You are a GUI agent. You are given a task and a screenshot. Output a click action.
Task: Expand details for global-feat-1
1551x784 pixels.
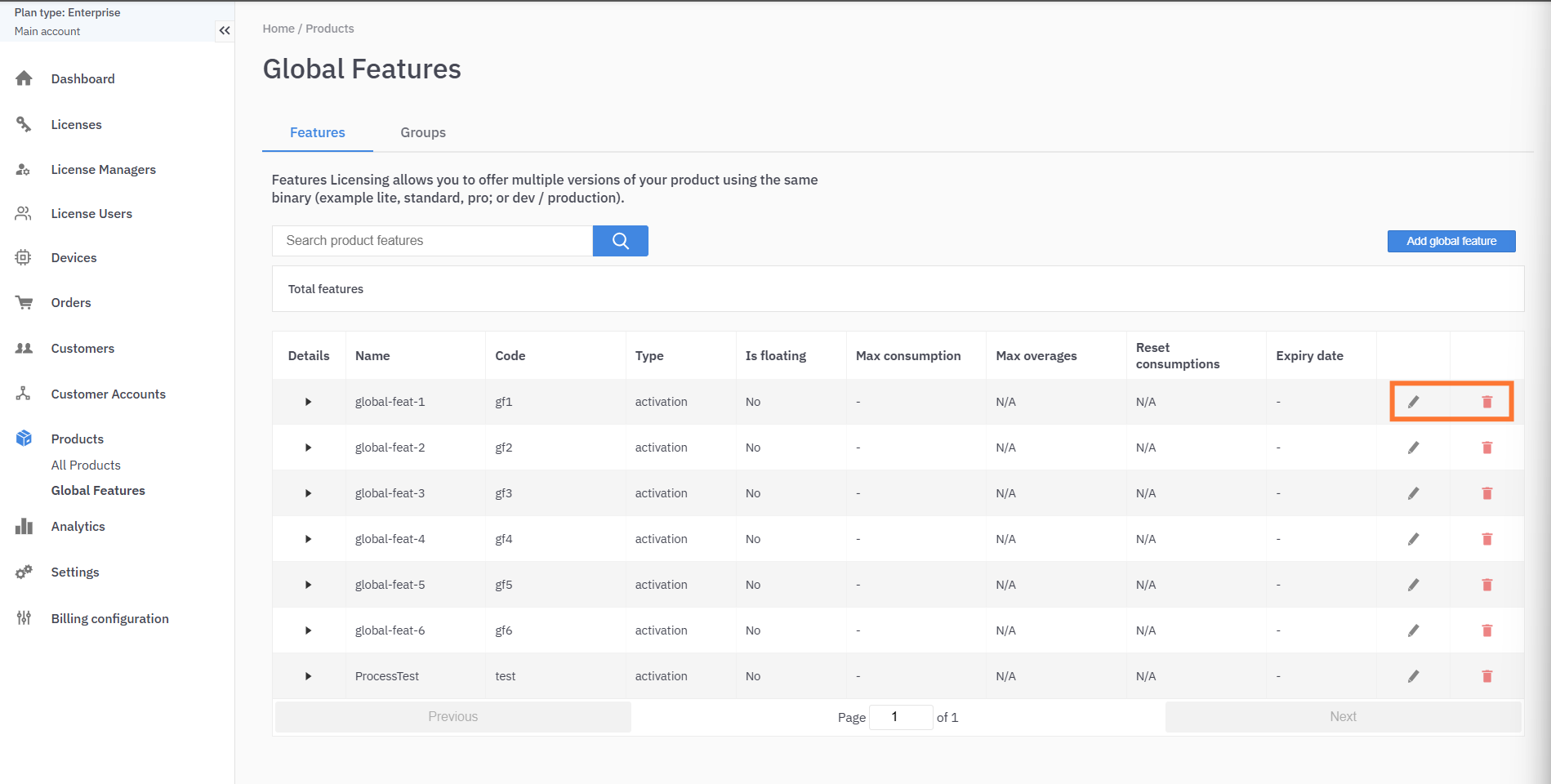coord(308,402)
